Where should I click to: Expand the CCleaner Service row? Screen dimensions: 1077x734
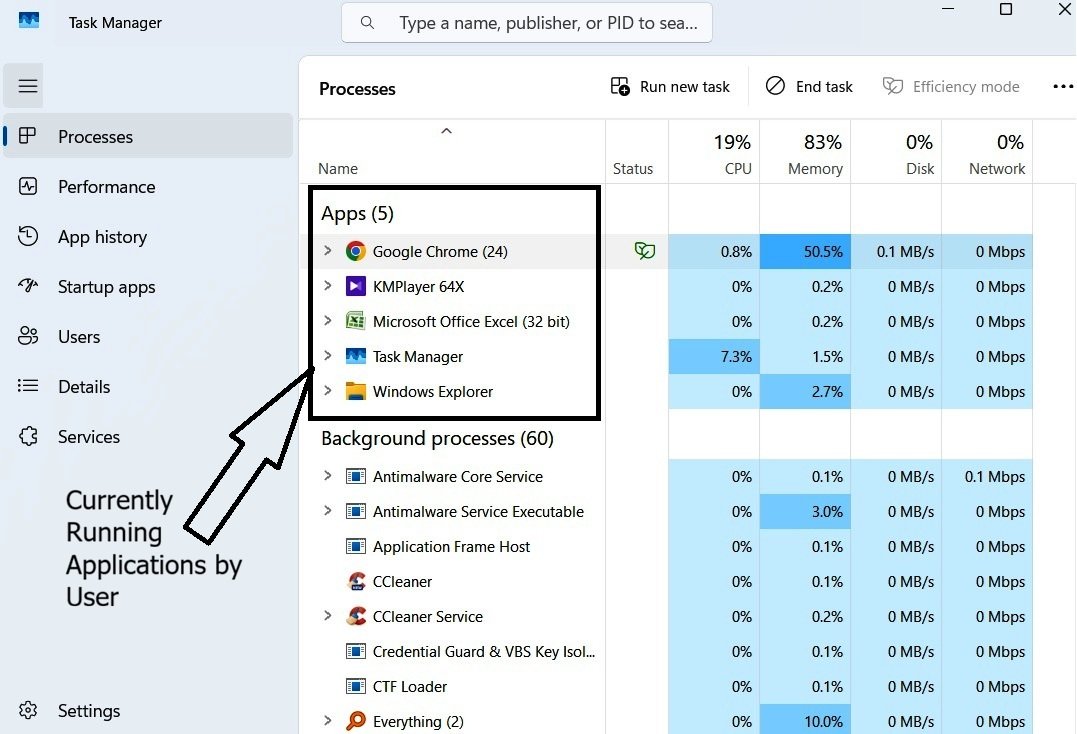click(x=328, y=616)
